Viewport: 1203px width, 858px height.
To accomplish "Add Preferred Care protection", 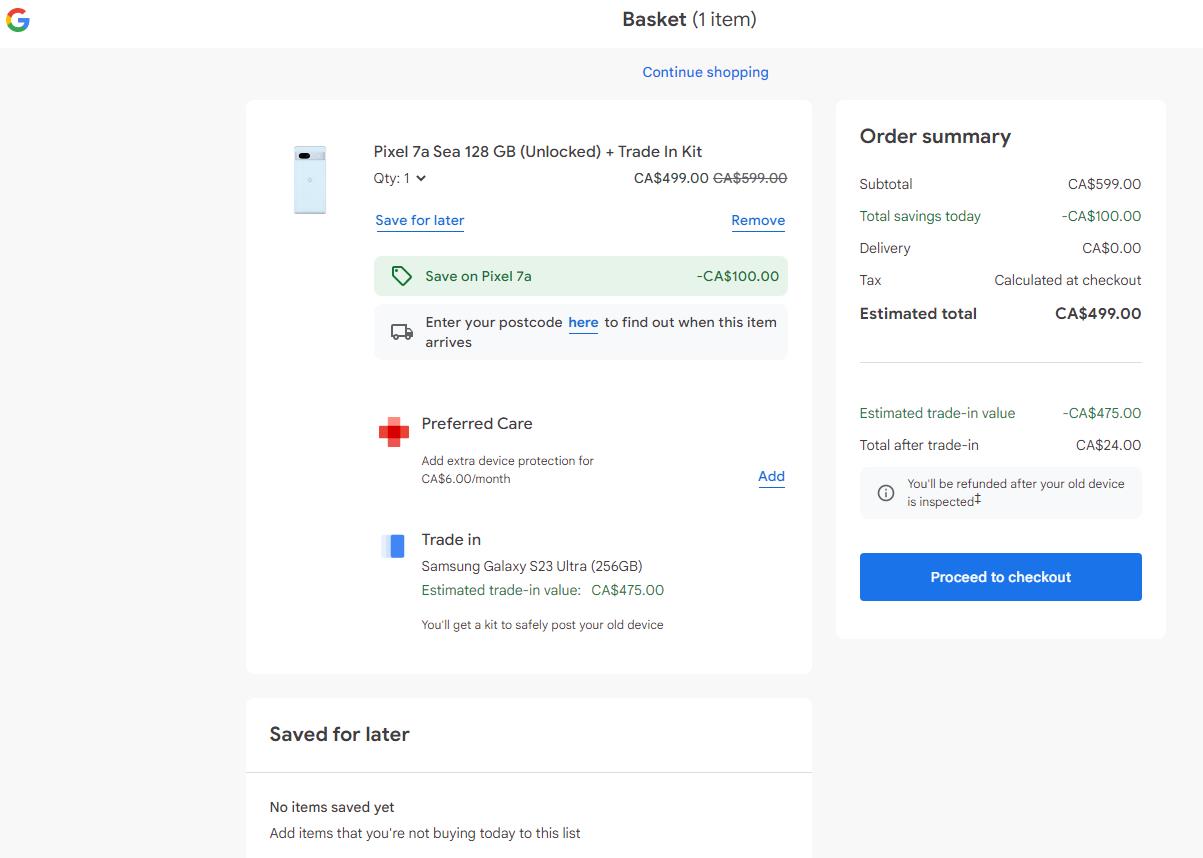I will [x=771, y=476].
